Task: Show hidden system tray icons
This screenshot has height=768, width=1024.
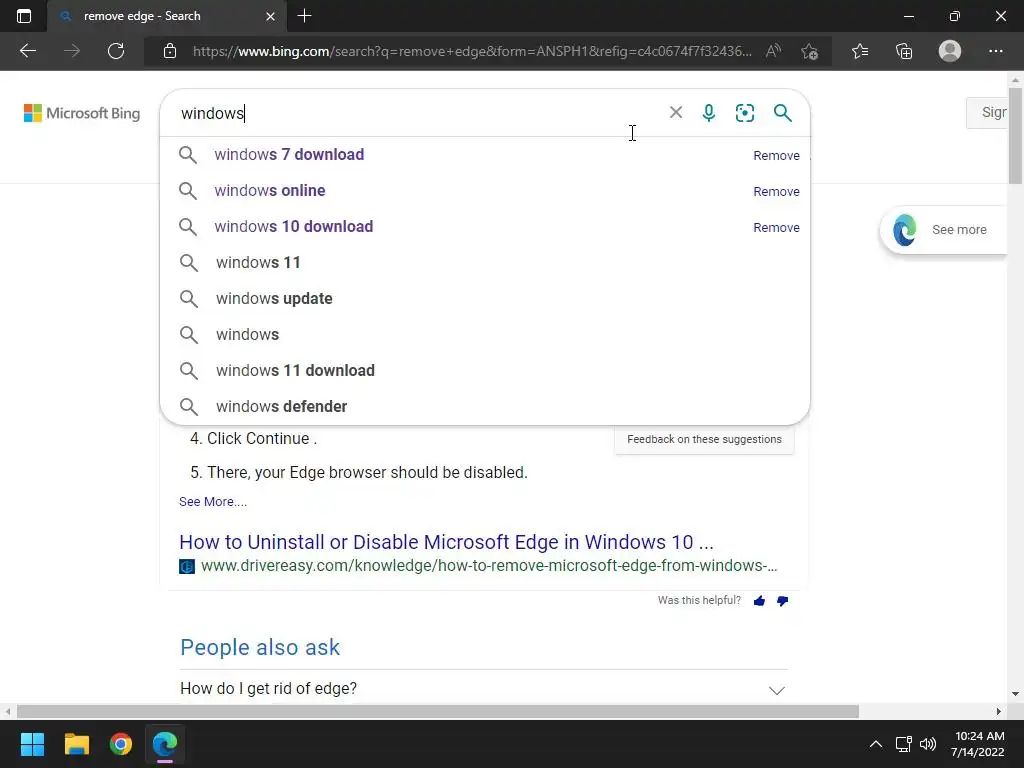Action: (876, 744)
